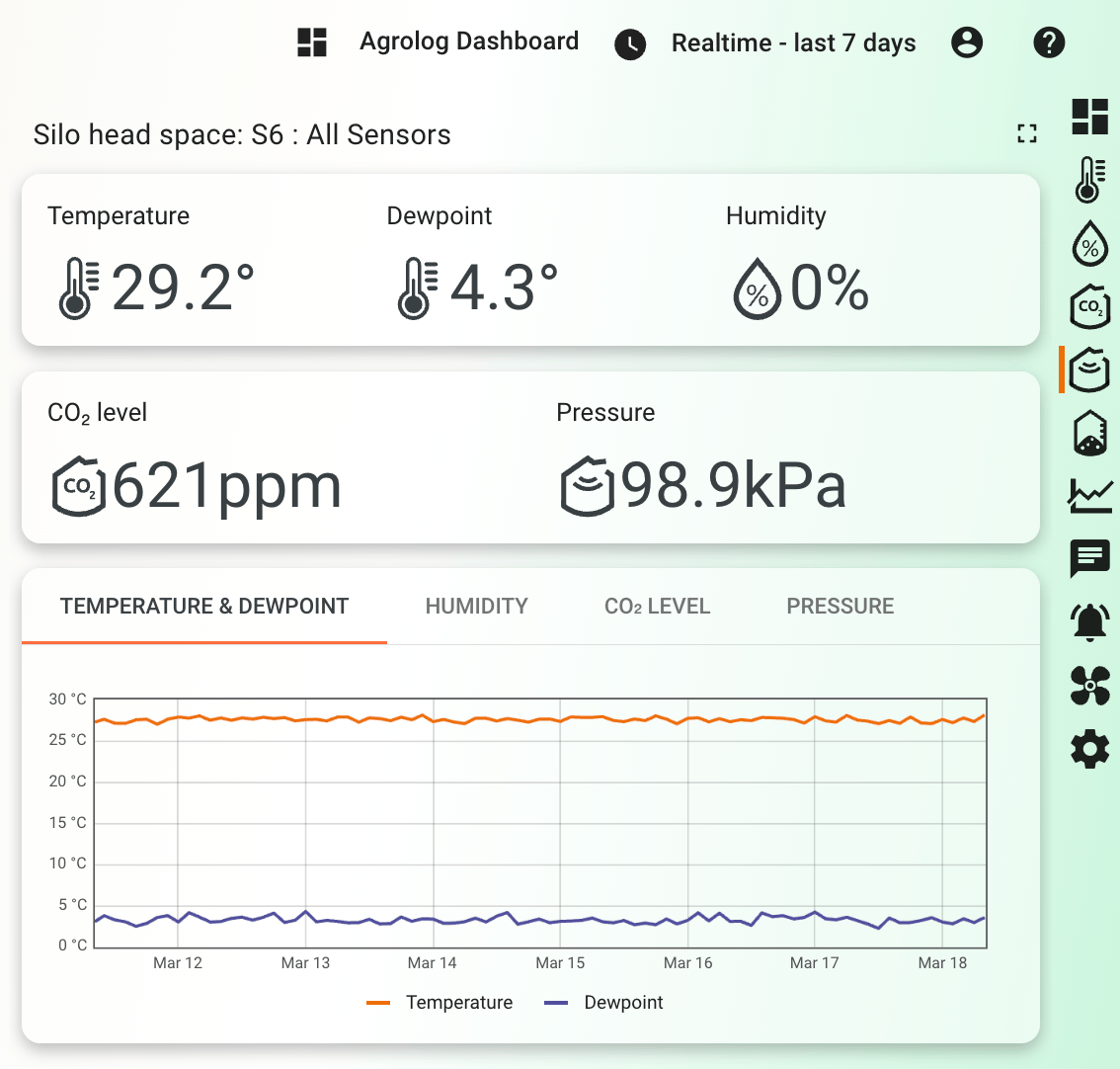Viewport: 1120px width, 1069px height.
Task: Toggle Temperature series in chart legend
Action: [440, 1003]
